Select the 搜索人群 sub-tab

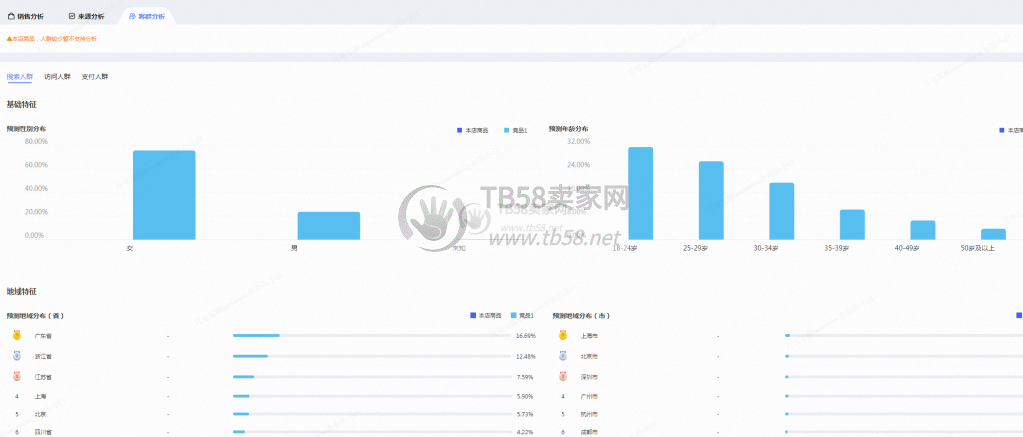pyautogui.click(x=20, y=77)
